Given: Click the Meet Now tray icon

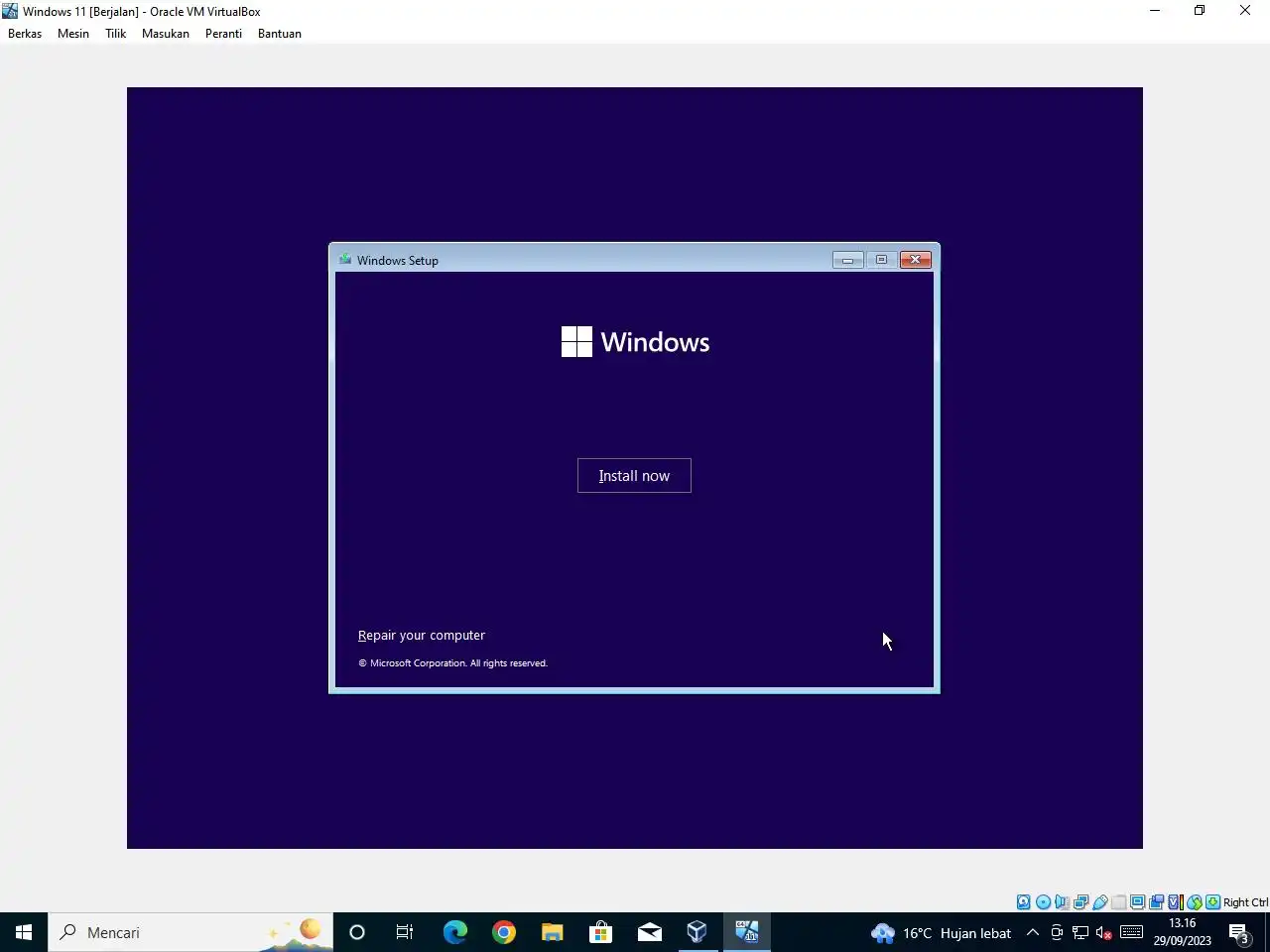Looking at the screenshot, I should point(1057,932).
